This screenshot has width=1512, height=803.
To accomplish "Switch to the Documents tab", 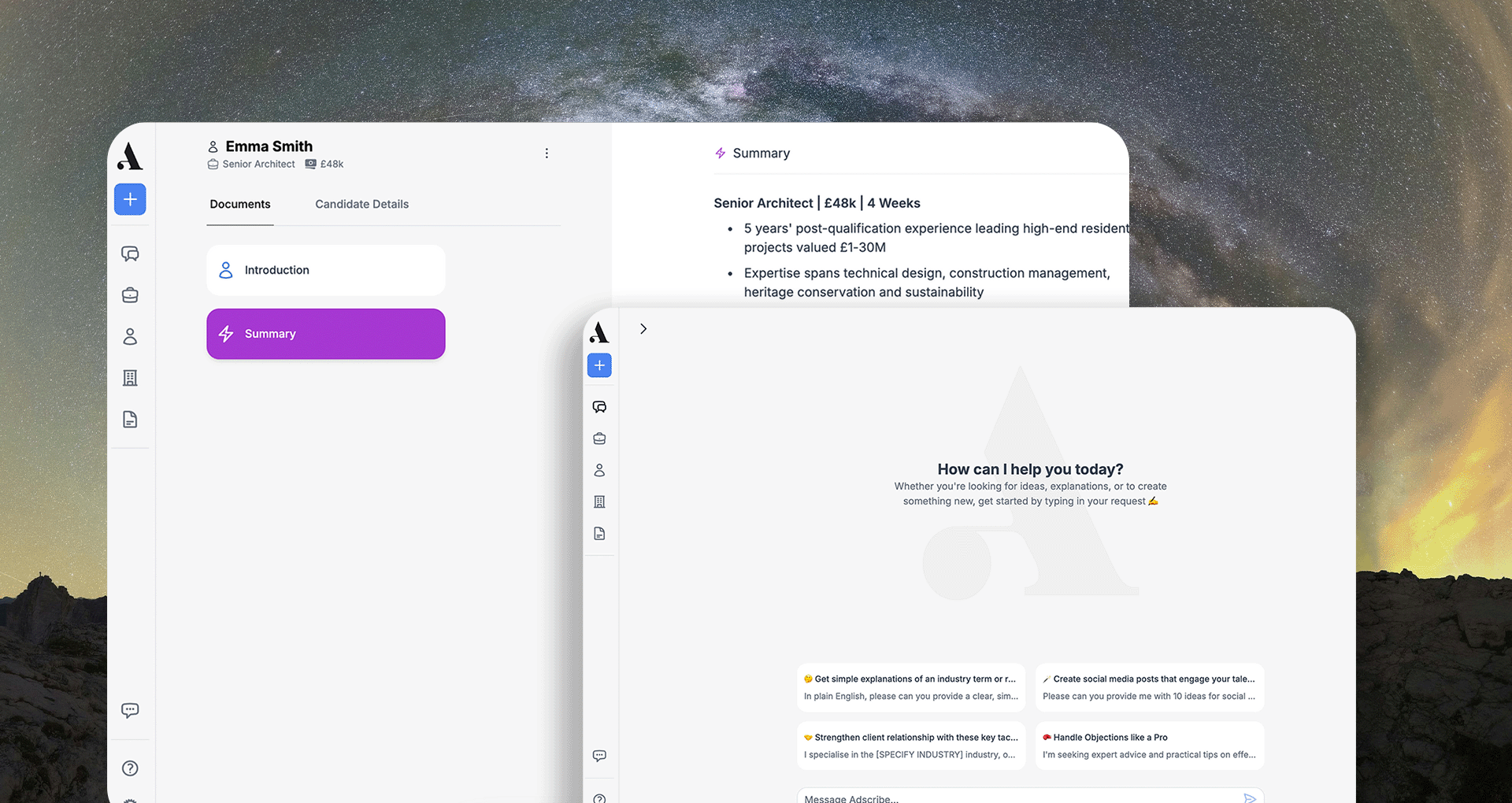I will tap(240, 204).
